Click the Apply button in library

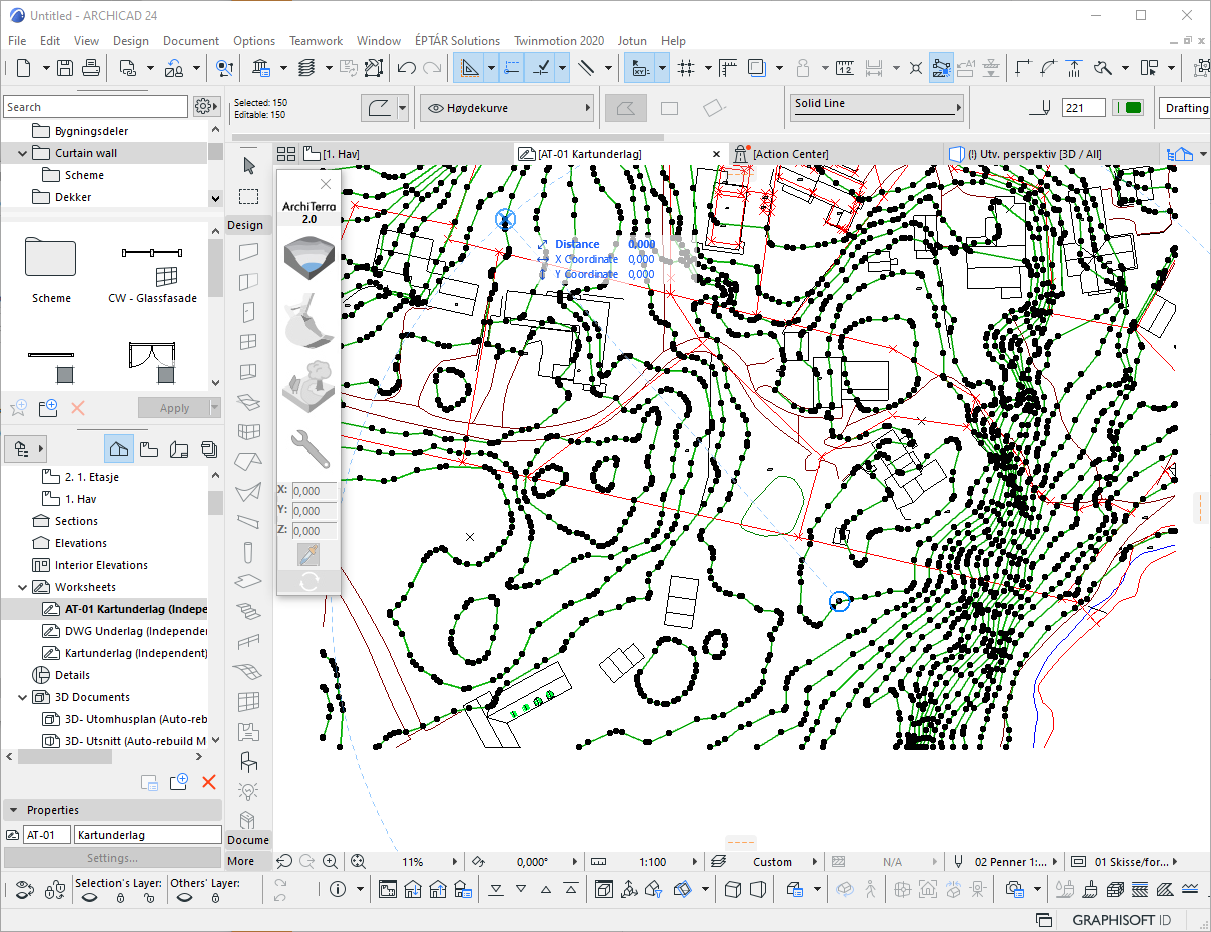[175, 408]
